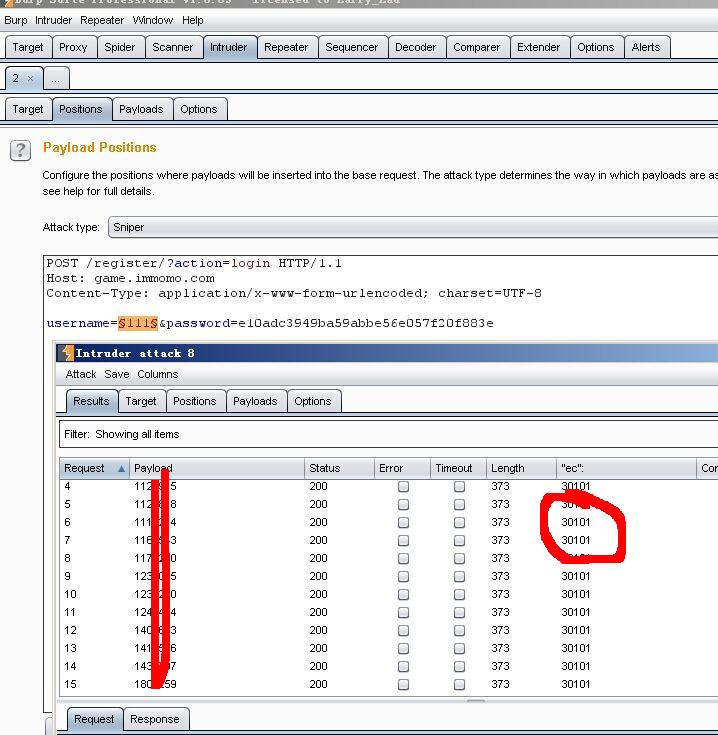718x735 pixels.
Task: Sort results by "ec": column header
Action: tap(626, 468)
